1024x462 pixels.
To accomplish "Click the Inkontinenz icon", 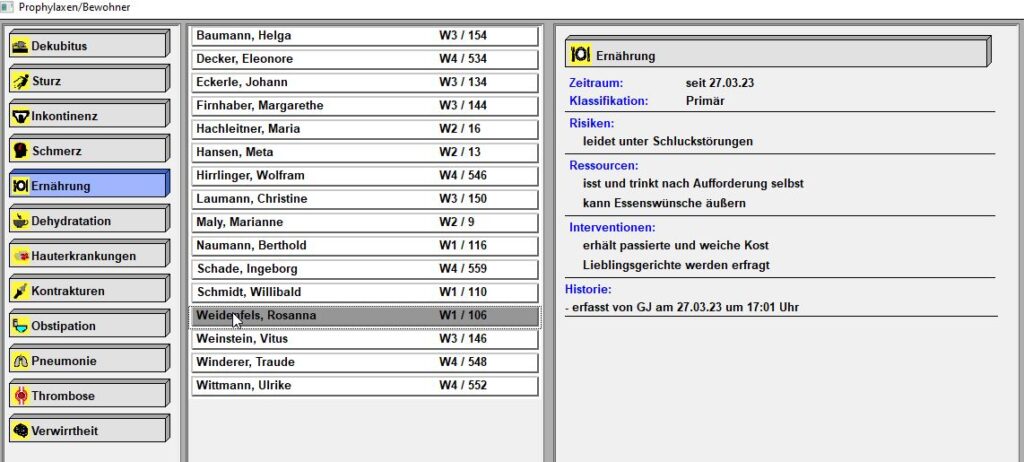I will [20, 116].
